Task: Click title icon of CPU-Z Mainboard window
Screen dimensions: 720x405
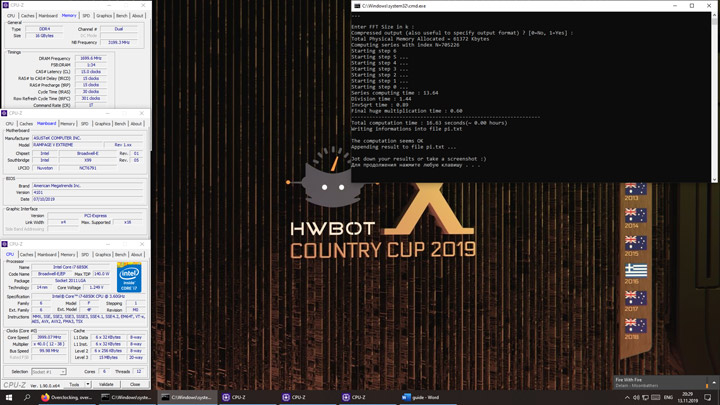Action: tap(5, 113)
